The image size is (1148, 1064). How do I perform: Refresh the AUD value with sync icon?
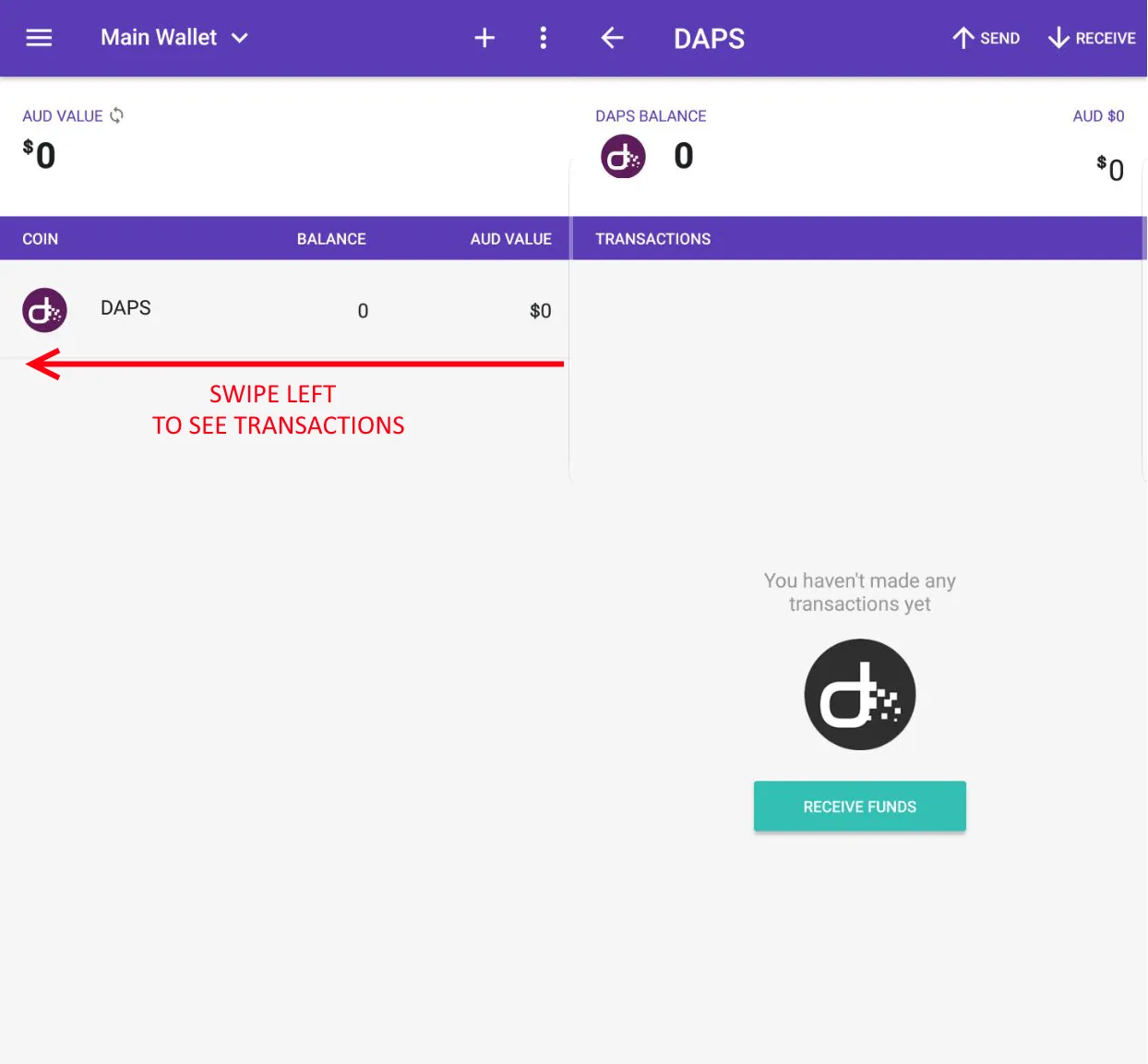[x=116, y=115]
